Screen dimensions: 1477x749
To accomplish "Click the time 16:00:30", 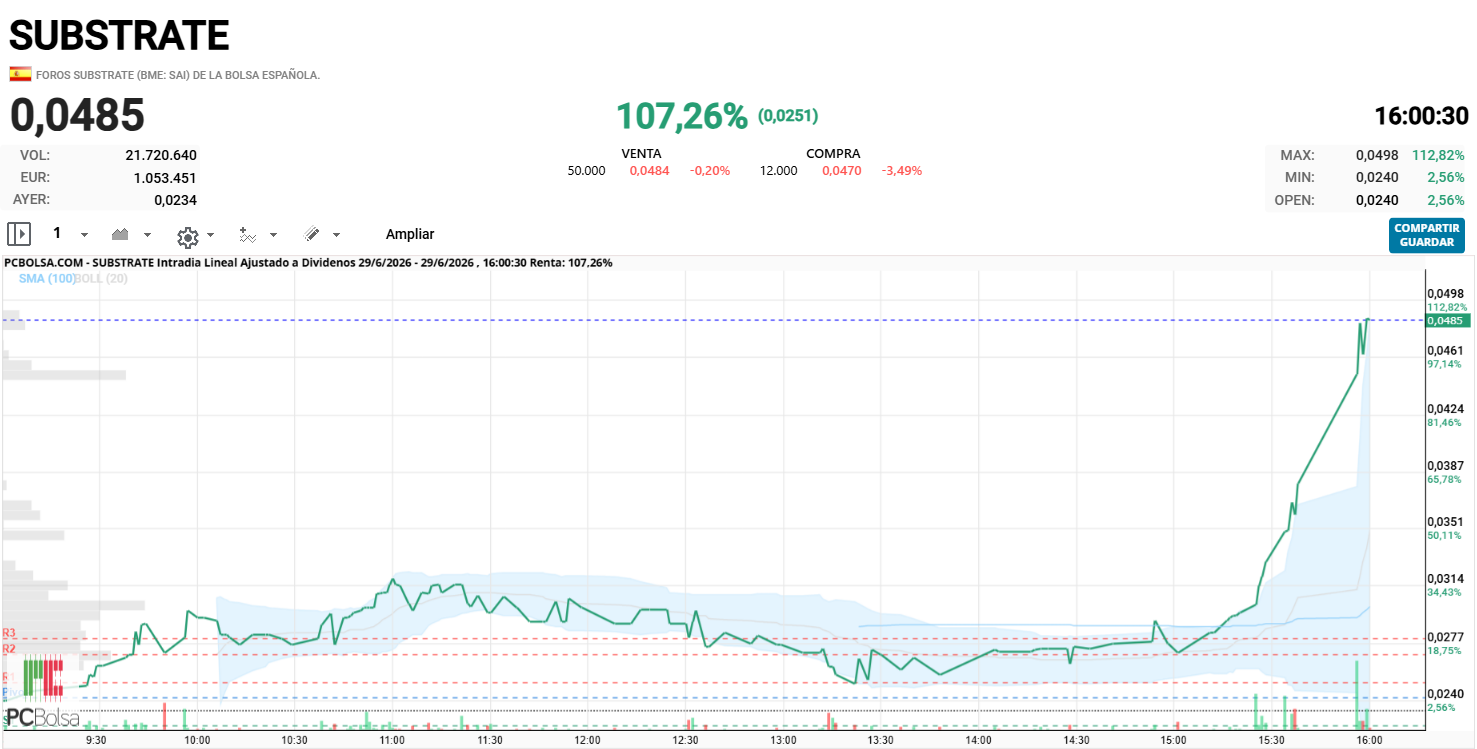I will tap(1421, 116).
